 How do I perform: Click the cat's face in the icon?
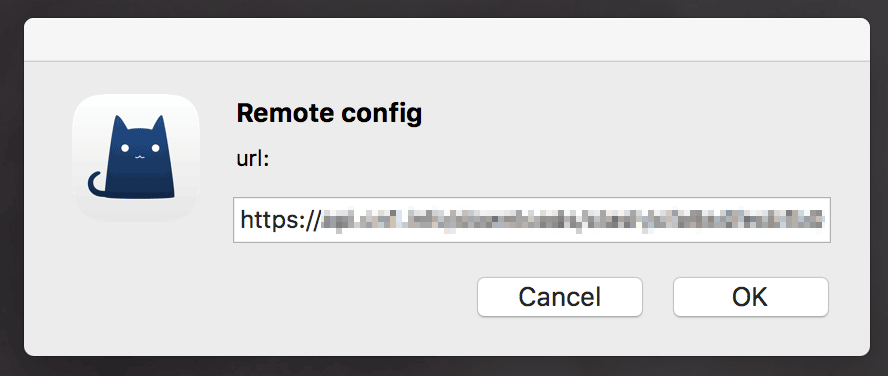coord(139,151)
